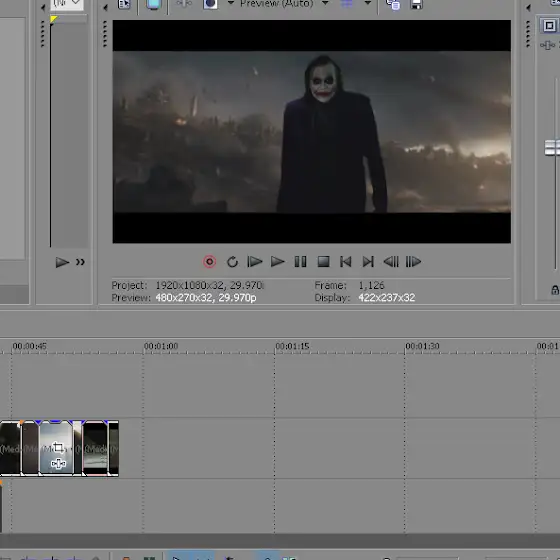This screenshot has height=560, width=560.
Task: Pause the preview playback
Action: coord(300,262)
